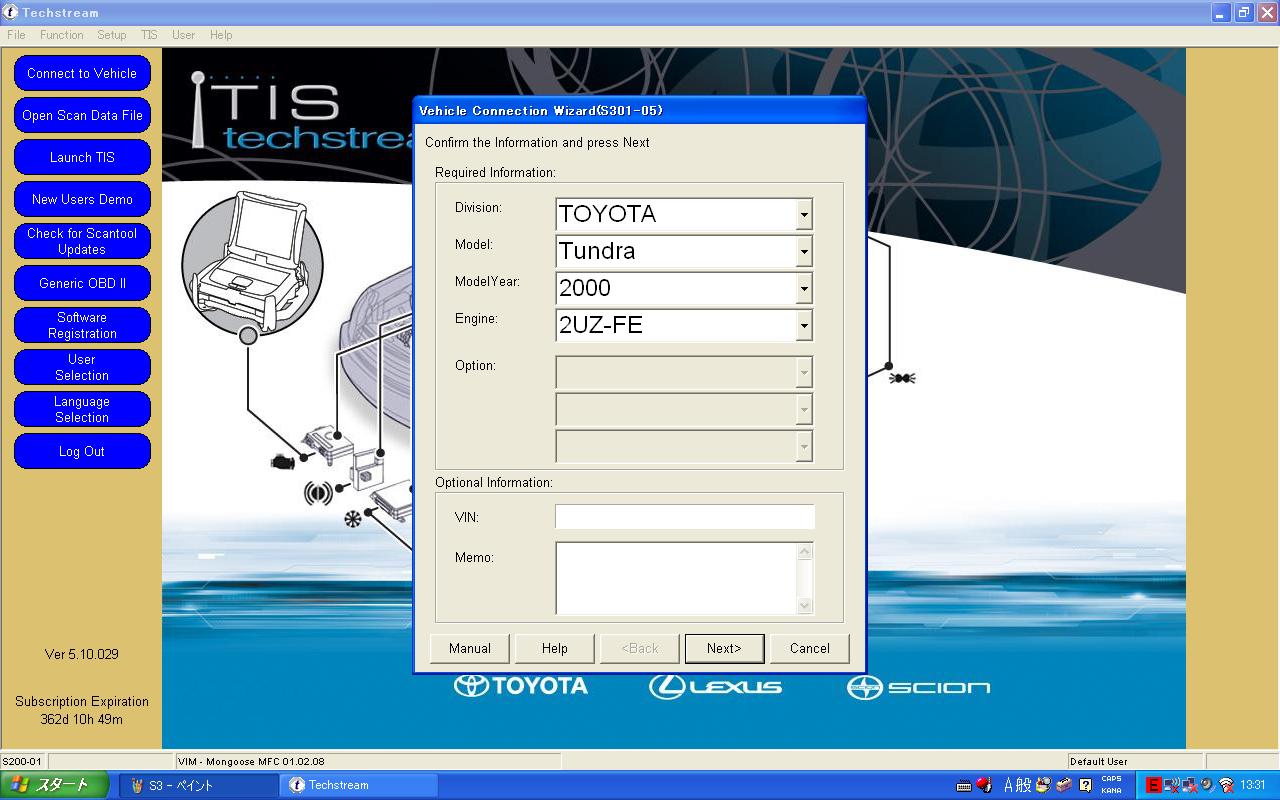Open the IME dictionary tool icon with magnifier
Image resolution: width=1280 pixels, height=800 pixels.
click(x=1044, y=786)
